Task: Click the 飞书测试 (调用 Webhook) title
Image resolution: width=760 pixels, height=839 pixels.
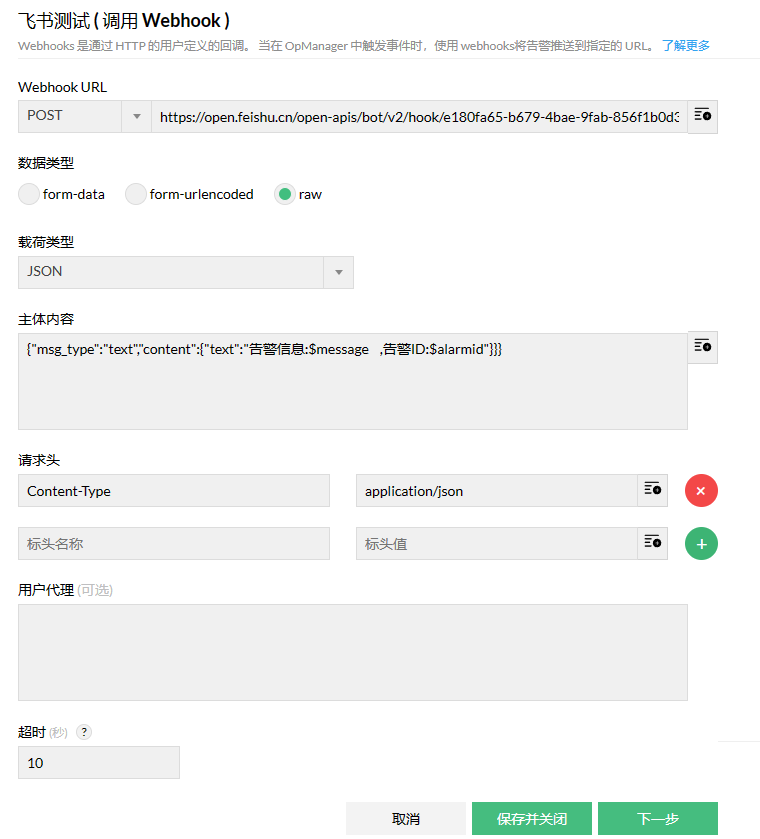Action: 124,21
